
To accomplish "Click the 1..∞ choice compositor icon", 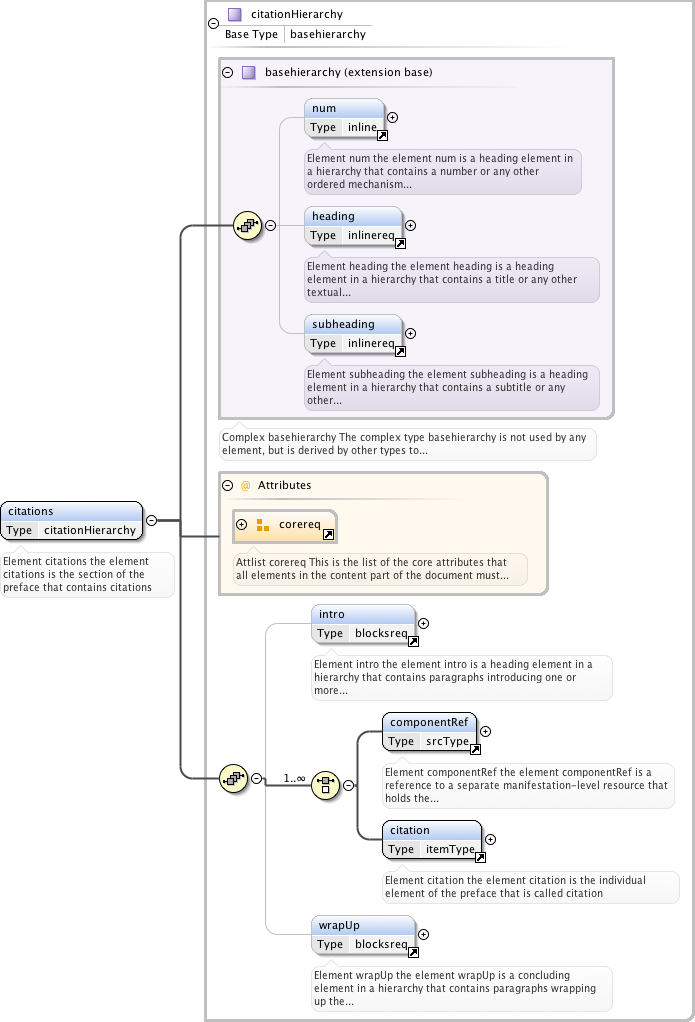I will point(325,785).
